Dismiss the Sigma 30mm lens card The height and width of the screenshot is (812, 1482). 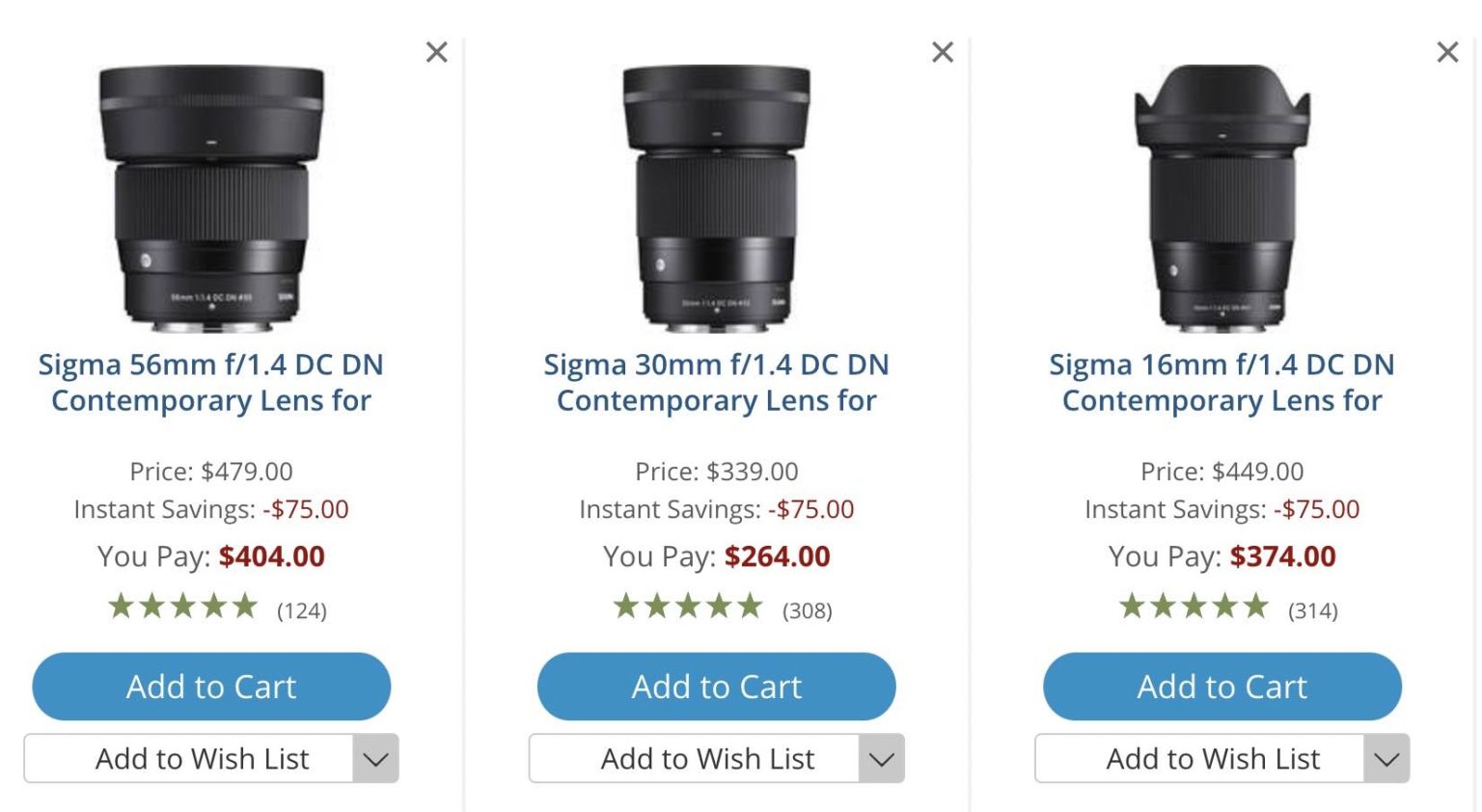click(x=942, y=52)
